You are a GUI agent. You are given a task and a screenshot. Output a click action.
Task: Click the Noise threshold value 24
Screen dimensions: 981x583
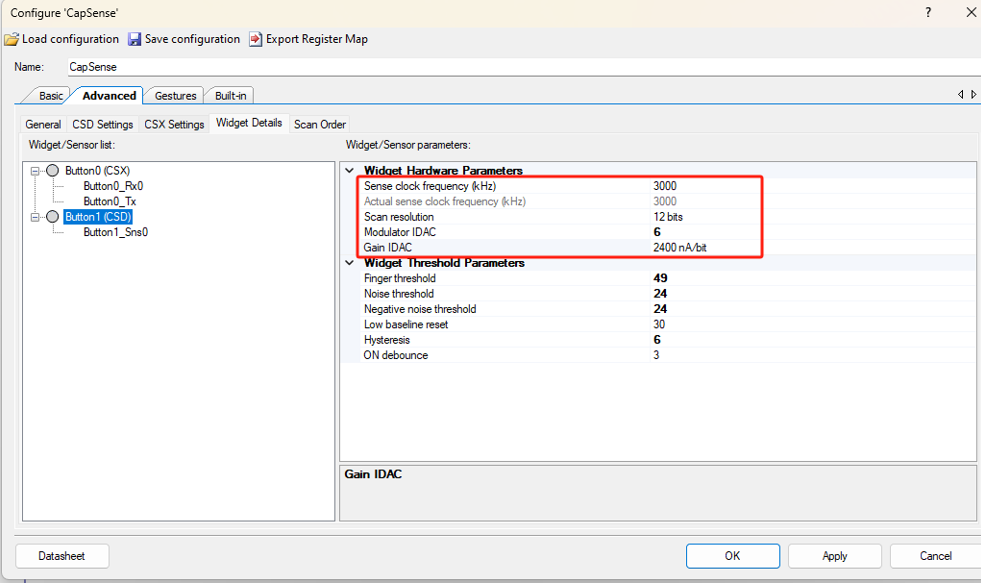660,293
